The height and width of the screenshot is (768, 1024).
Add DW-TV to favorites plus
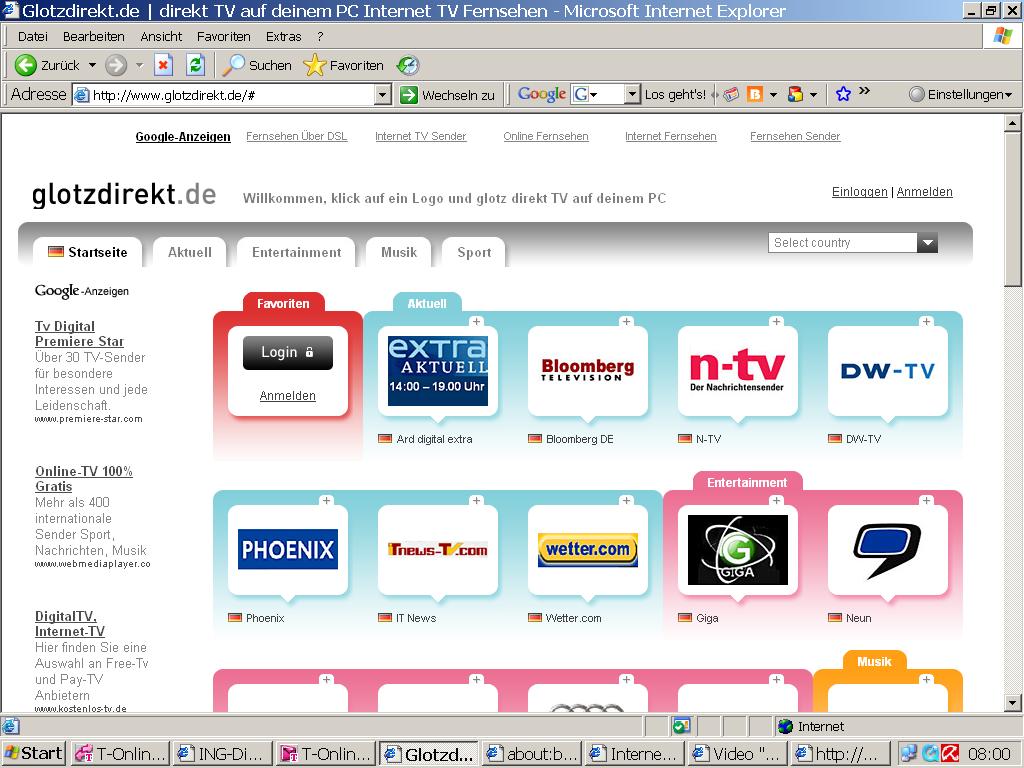pos(927,321)
